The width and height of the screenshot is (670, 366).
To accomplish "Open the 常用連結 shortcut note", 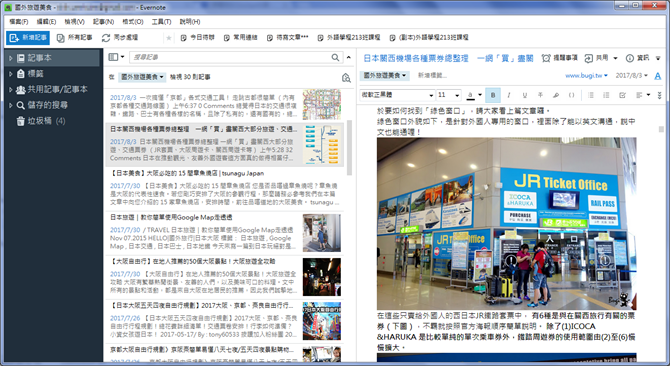I will (x=241, y=38).
